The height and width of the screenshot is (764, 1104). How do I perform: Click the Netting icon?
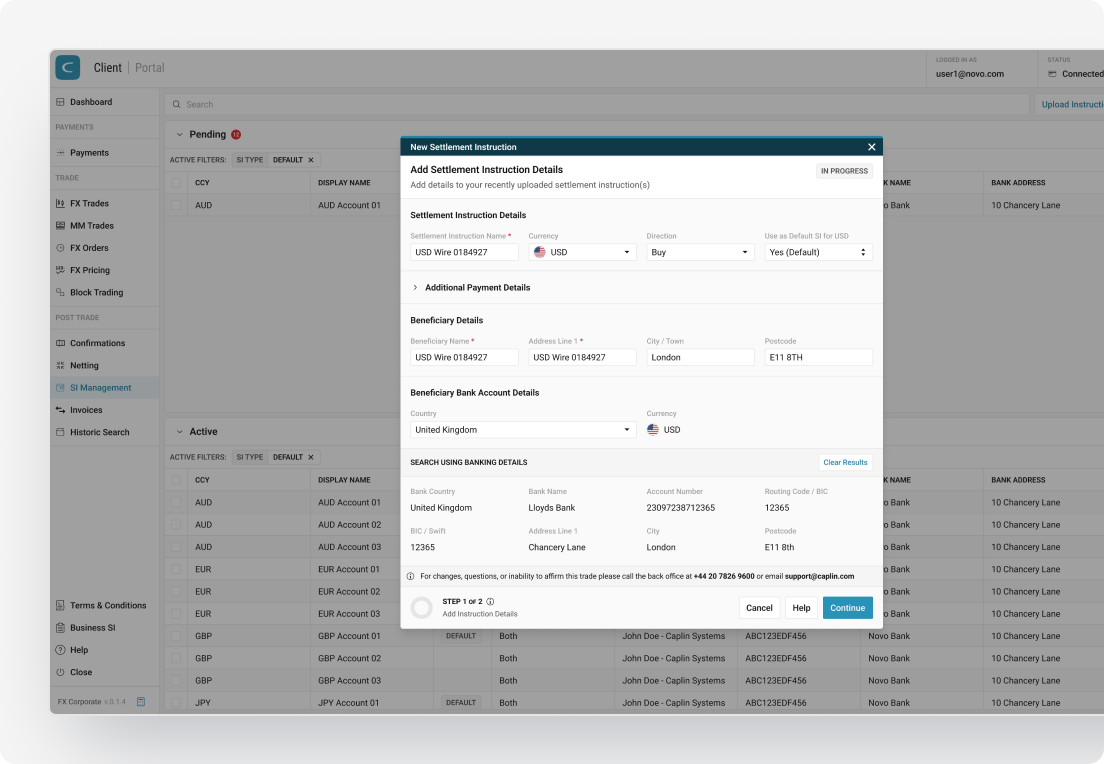[61, 365]
